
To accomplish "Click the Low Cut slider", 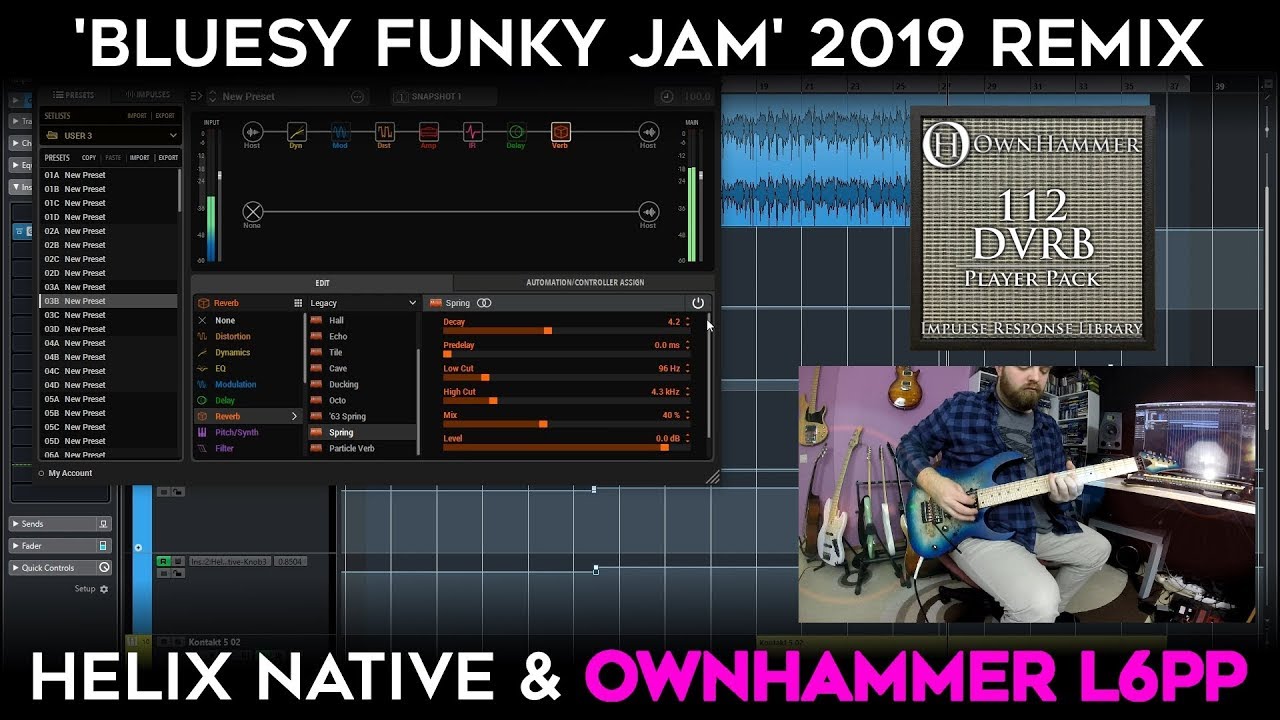I will (x=565, y=377).
